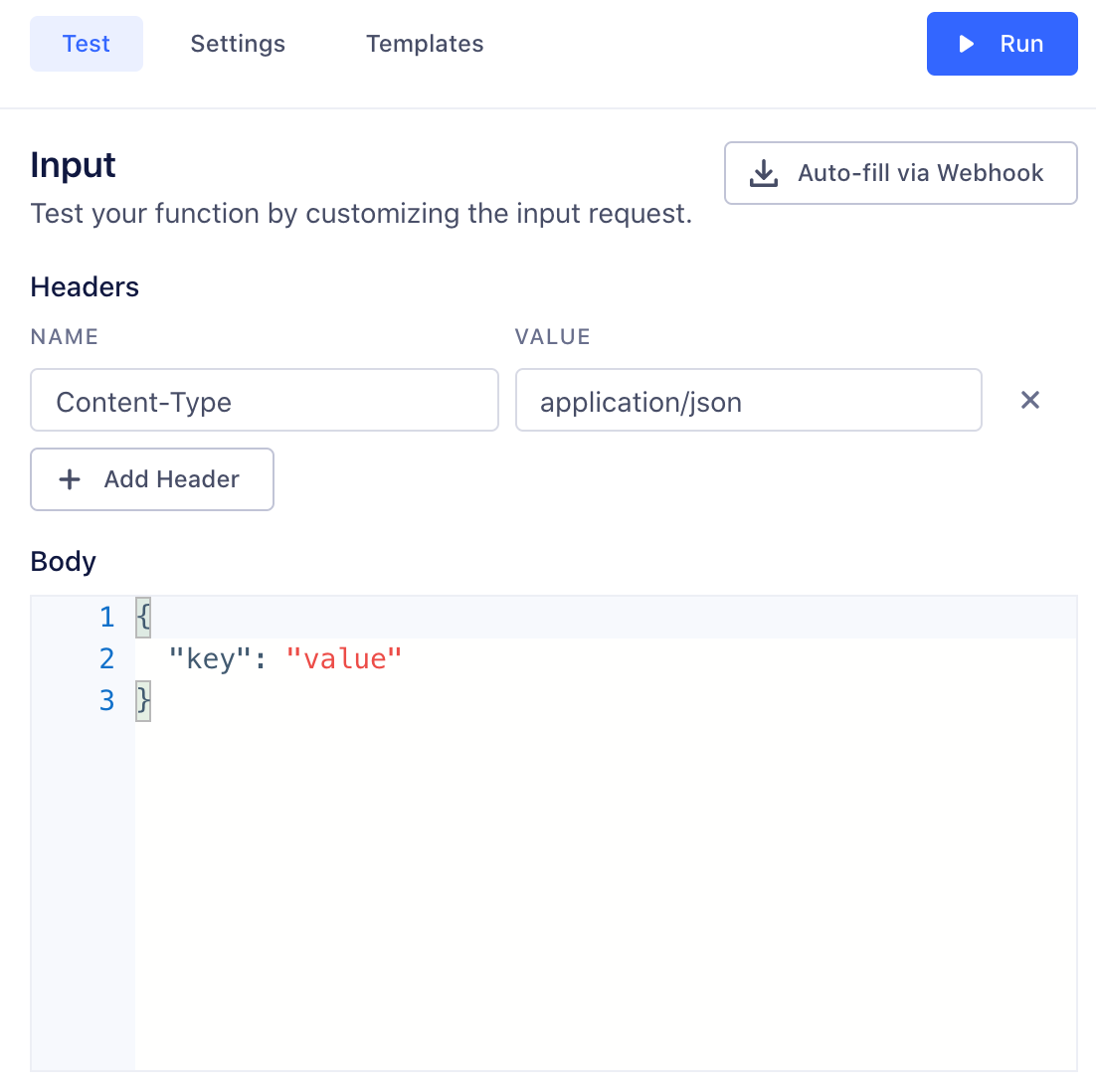Click the Input heading

click(x=73, y=165)
